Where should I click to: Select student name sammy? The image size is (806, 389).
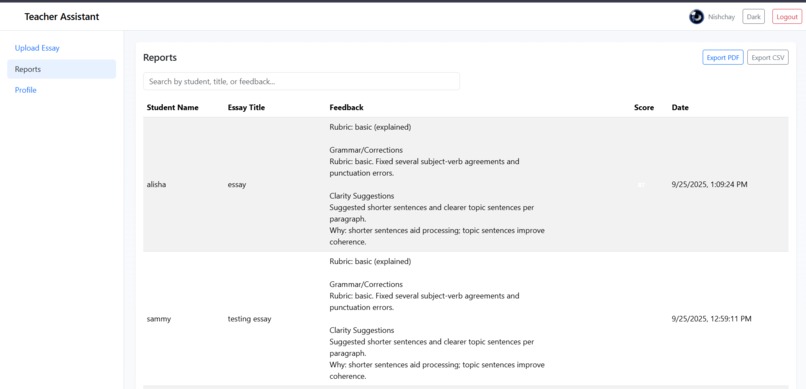click(x=159, y=319)
